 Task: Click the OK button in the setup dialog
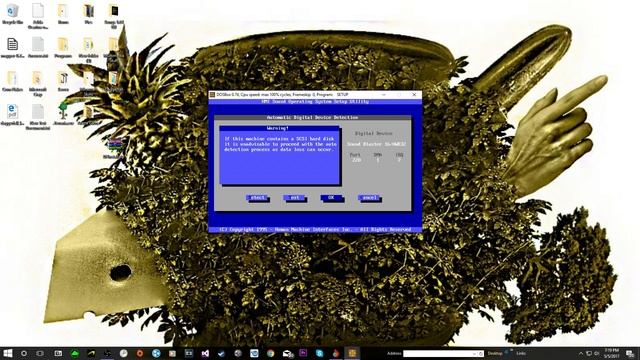[331, 198]
